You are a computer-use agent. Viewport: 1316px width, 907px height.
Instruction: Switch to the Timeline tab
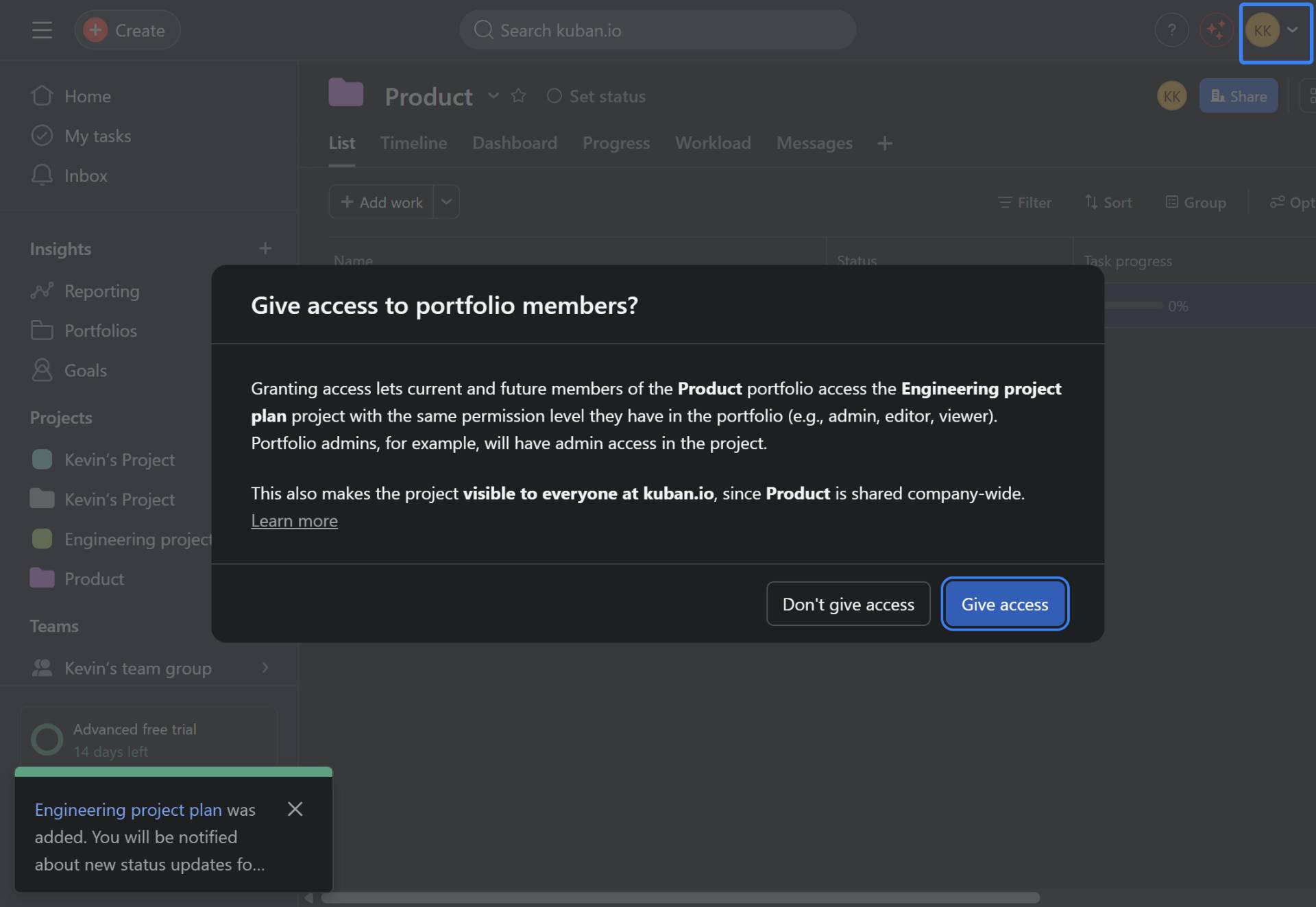413,143
